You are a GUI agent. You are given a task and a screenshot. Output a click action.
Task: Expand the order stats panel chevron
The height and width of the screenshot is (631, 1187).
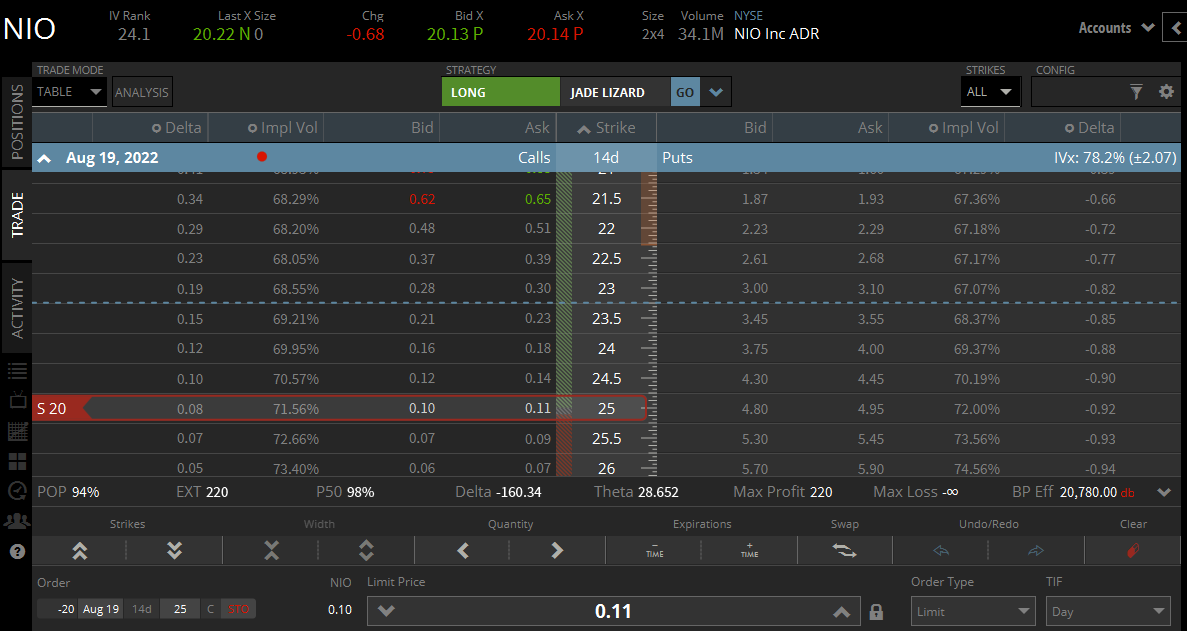pos(1164,493)
